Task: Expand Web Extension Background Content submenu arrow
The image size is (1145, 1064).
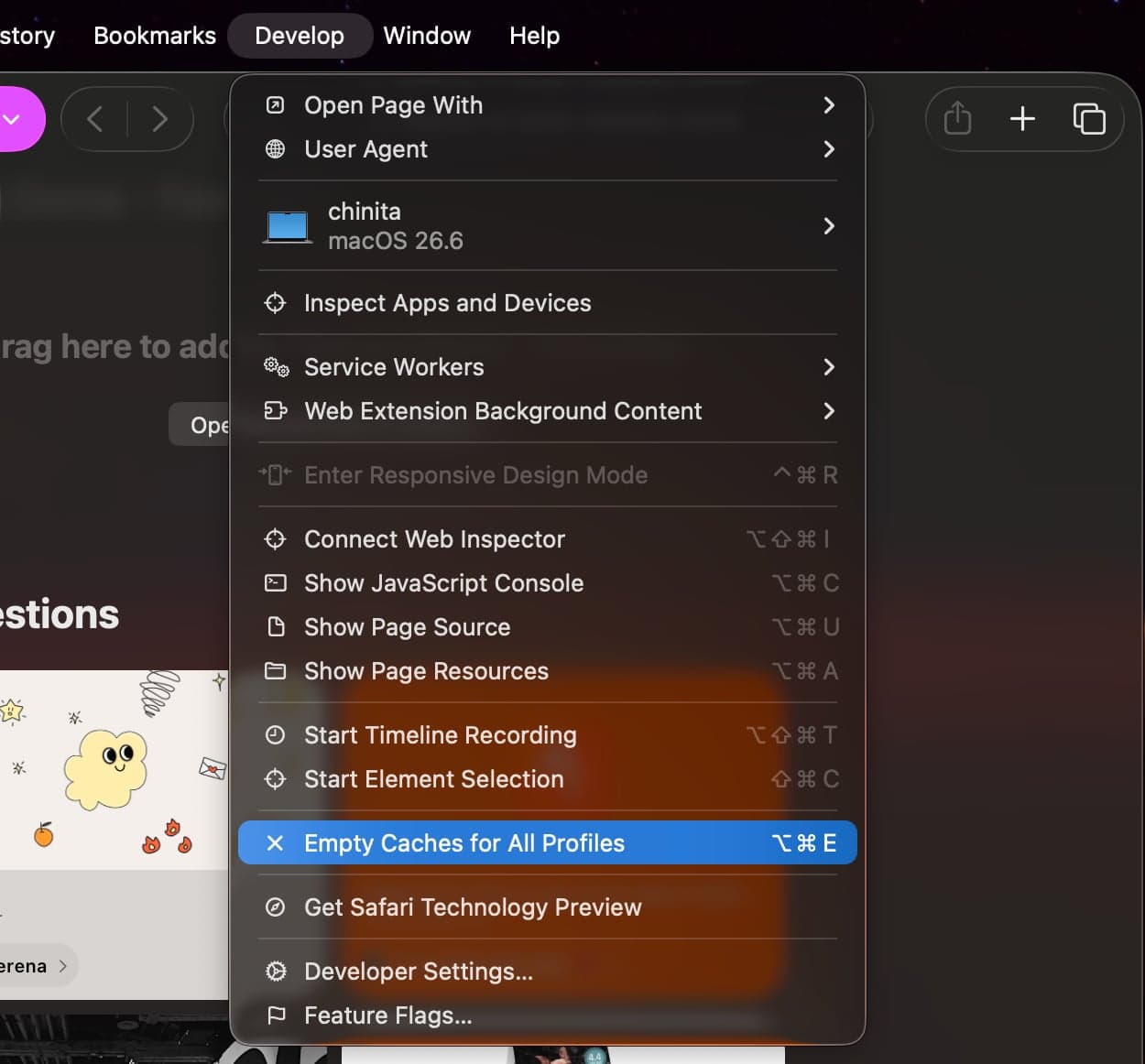Action: click(x=829, y=411)
